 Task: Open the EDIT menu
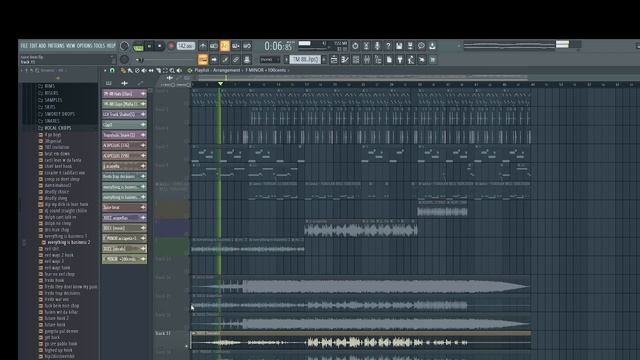click(x=33, y=46)
